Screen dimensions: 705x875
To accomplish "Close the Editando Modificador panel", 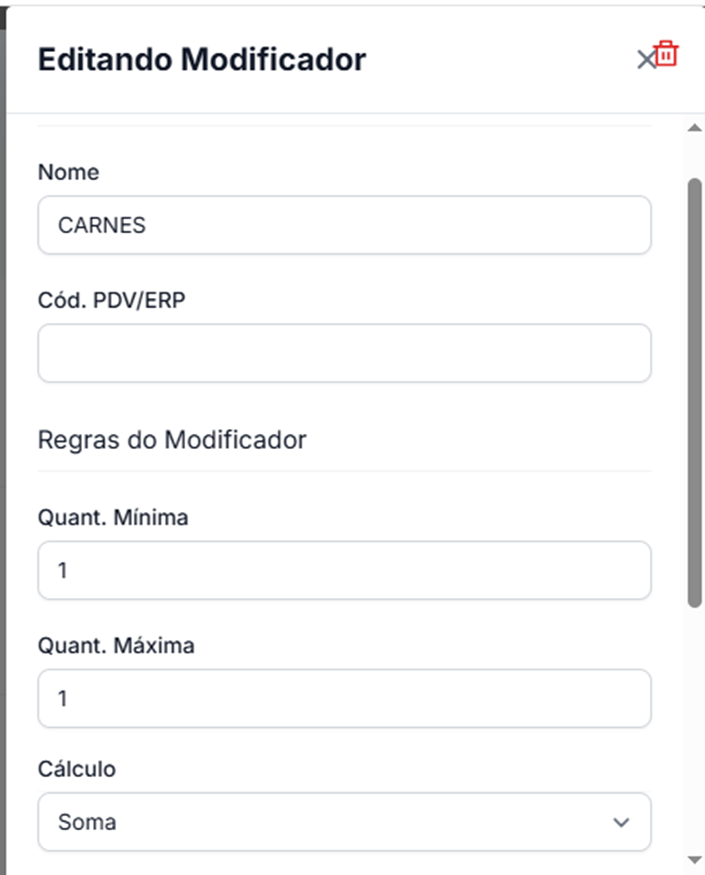I will 645,60.
